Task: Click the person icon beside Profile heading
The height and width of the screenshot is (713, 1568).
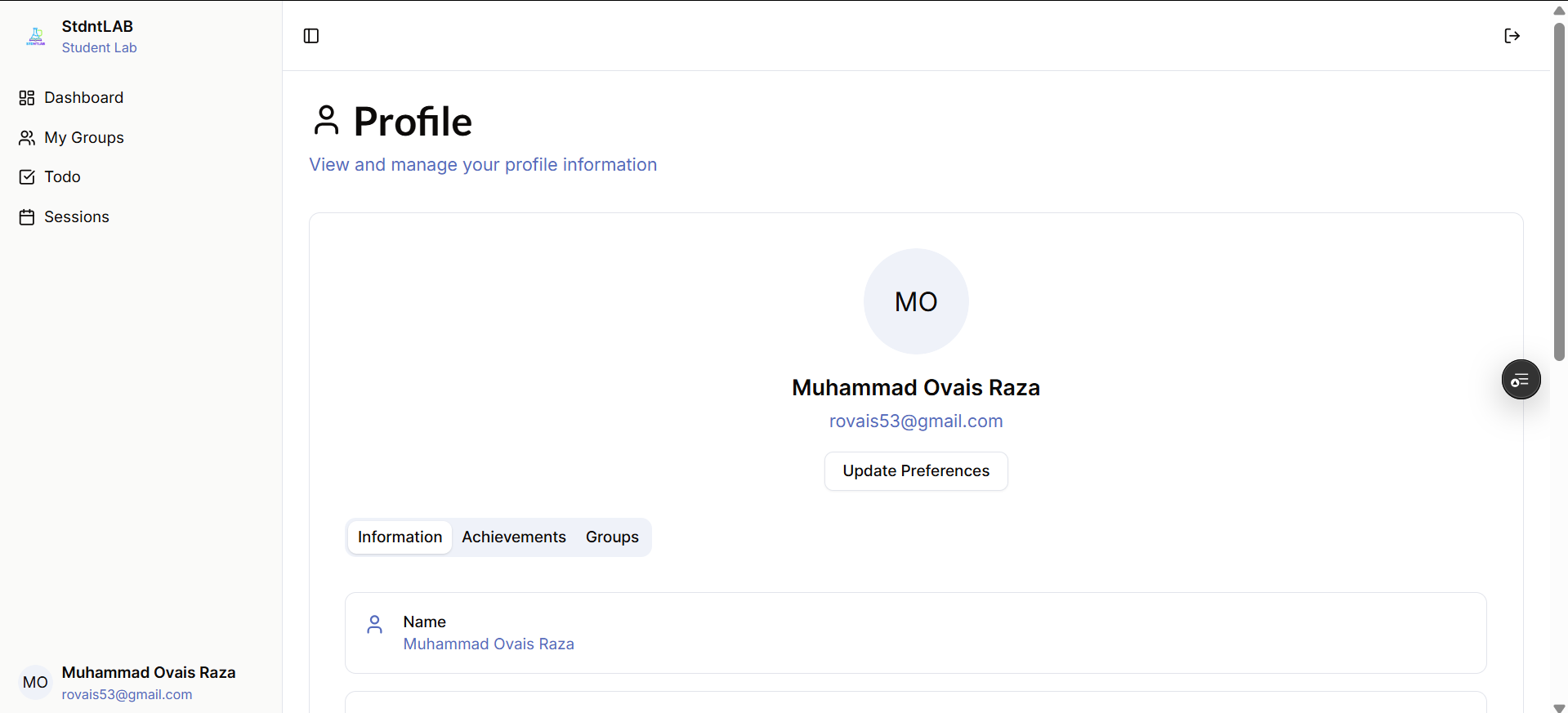Action: pos(326,120)
